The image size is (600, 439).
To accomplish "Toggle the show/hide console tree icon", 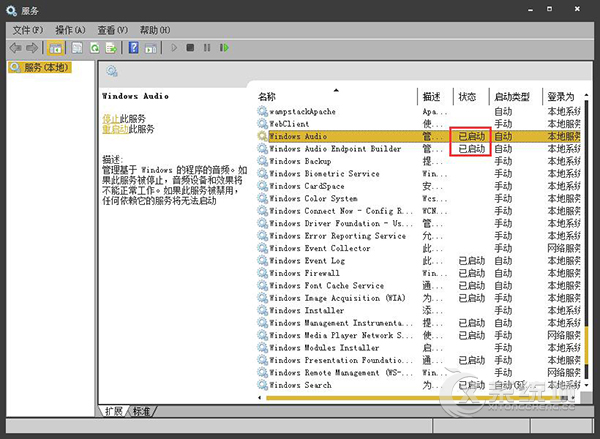I will 55,48.
